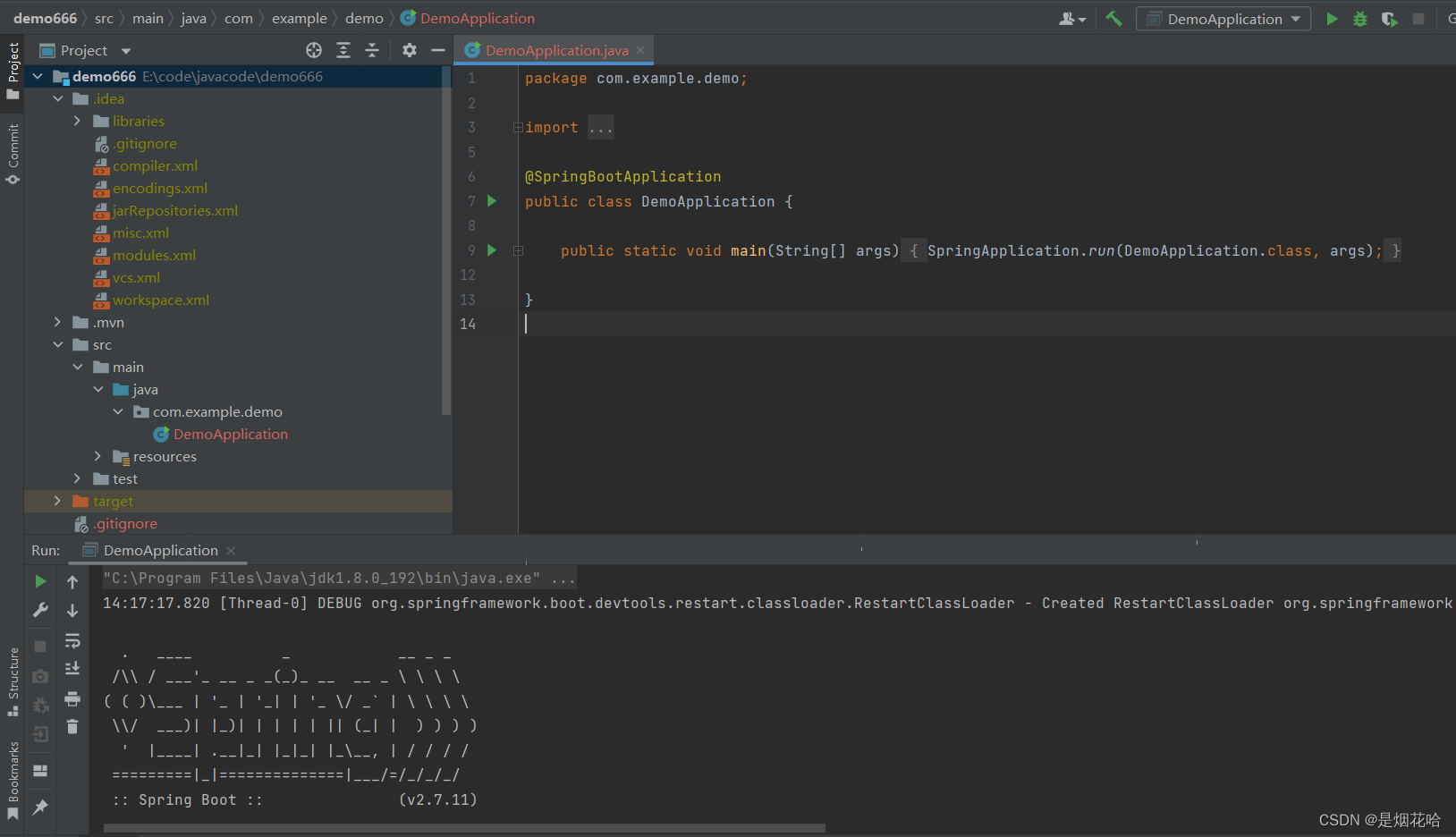Select compiler.xml in the project tree
The height and width of the screenshot is (837, 1456).
click(155, 166)
